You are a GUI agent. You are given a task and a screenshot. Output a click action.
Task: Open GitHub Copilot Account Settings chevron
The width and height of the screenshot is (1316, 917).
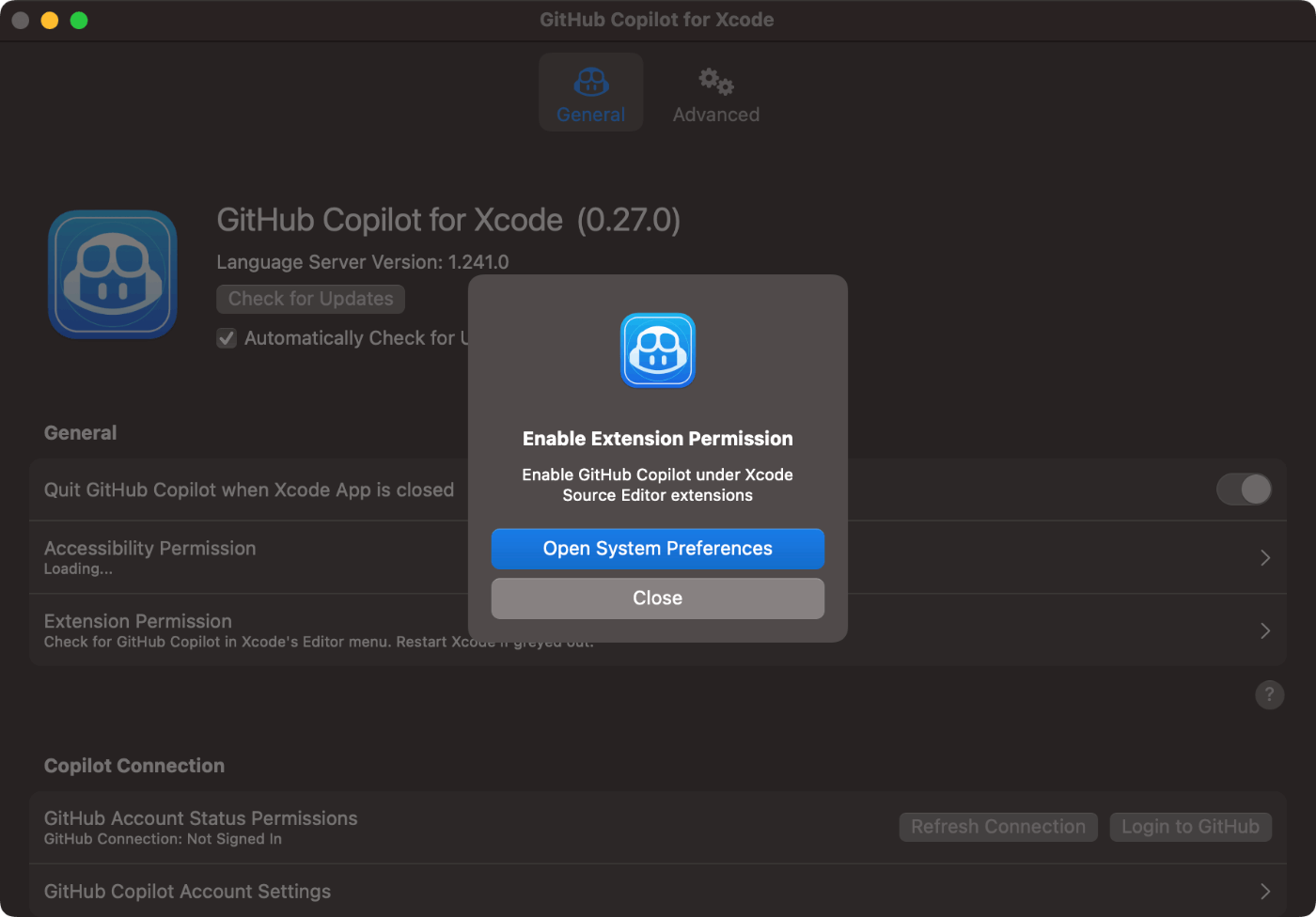pos(1265,891)
